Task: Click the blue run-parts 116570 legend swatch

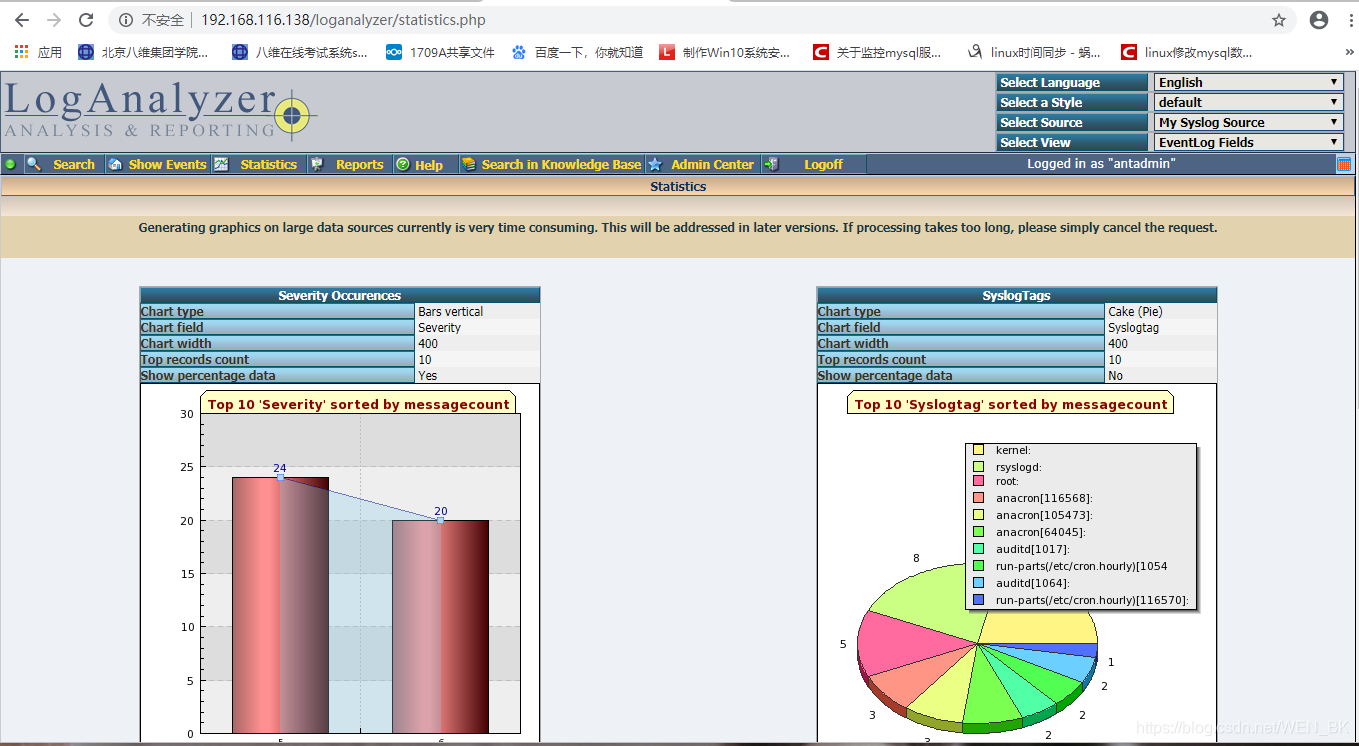Action: point(978,600)
